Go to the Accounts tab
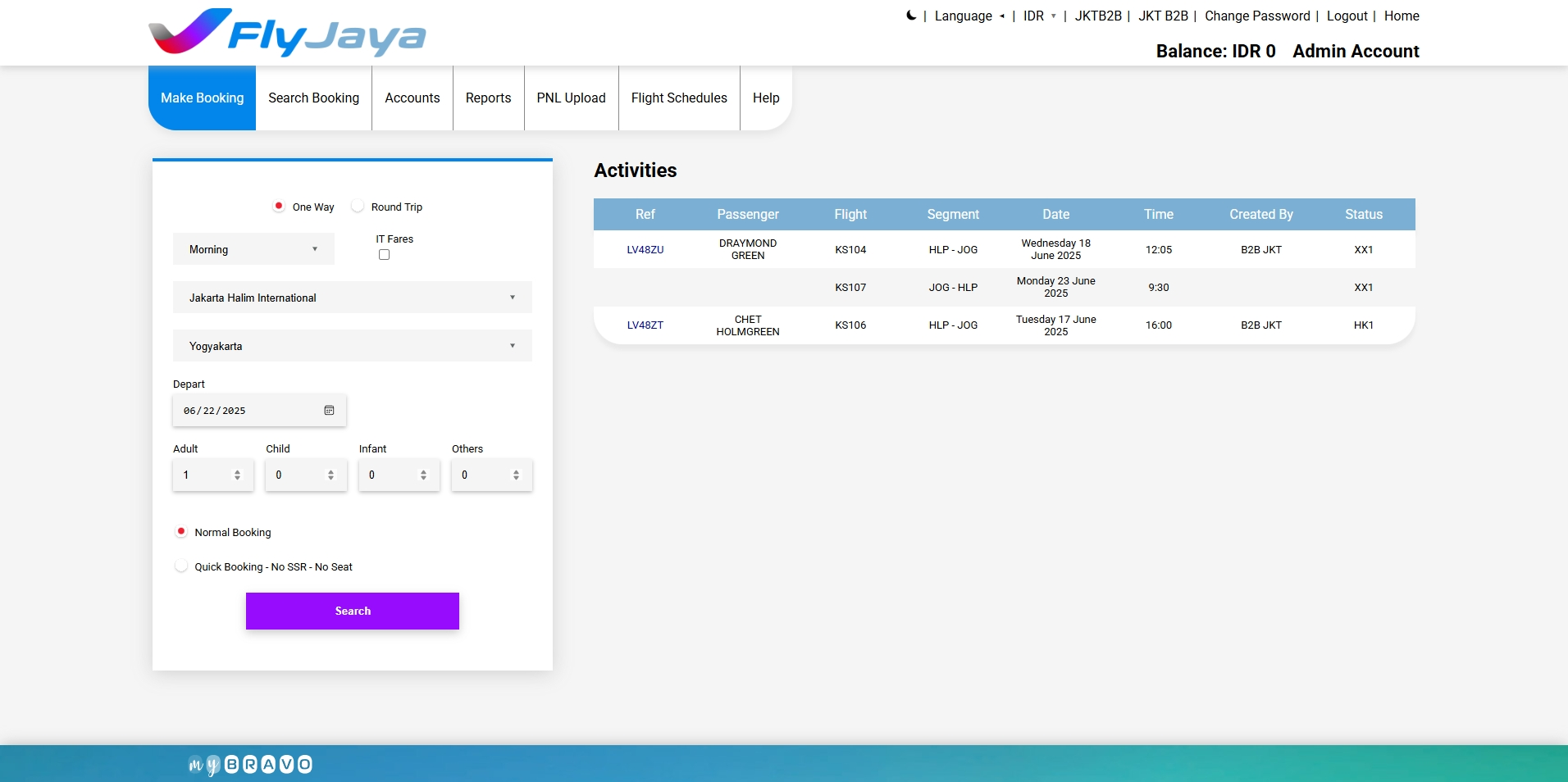This screenshot has width=1568, height=782. (x=413, y=98)
